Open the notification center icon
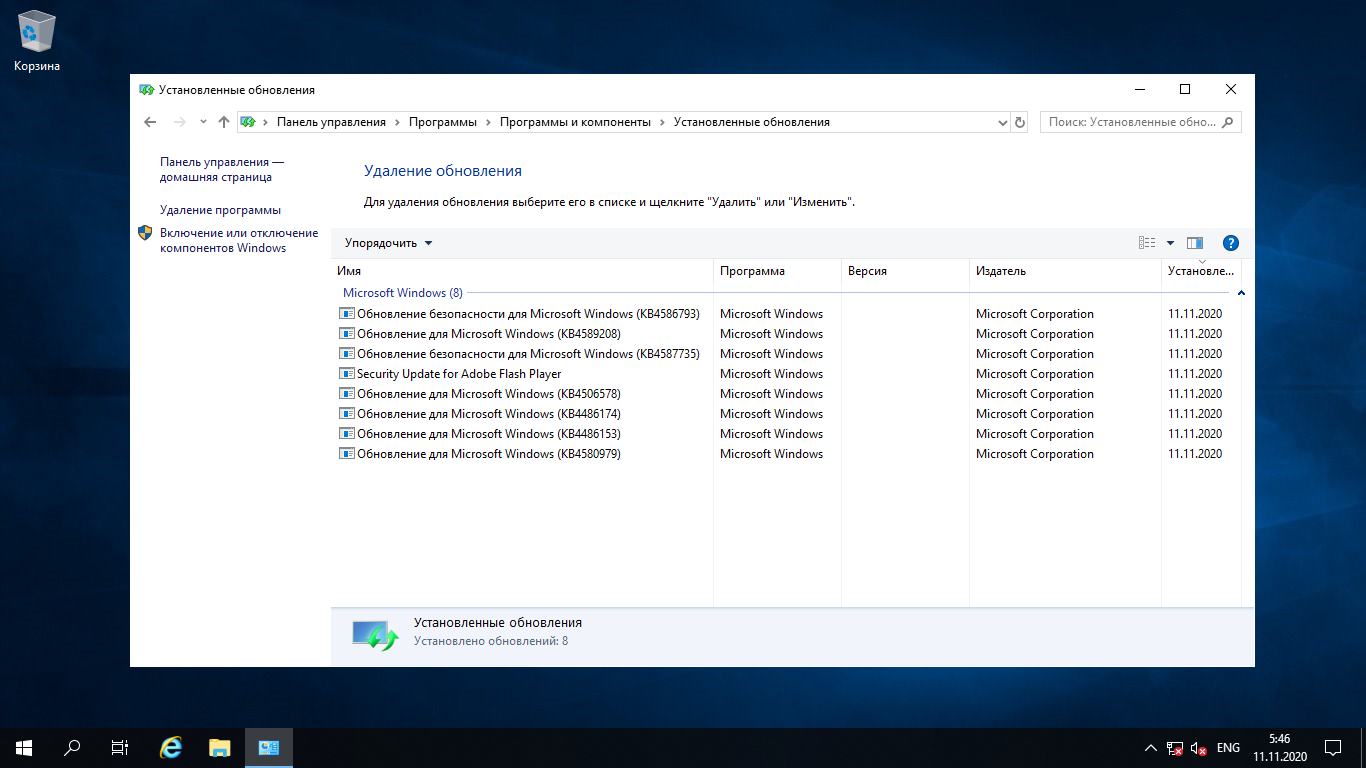This screenshot has width=1366, height=768. [1333, 748]
